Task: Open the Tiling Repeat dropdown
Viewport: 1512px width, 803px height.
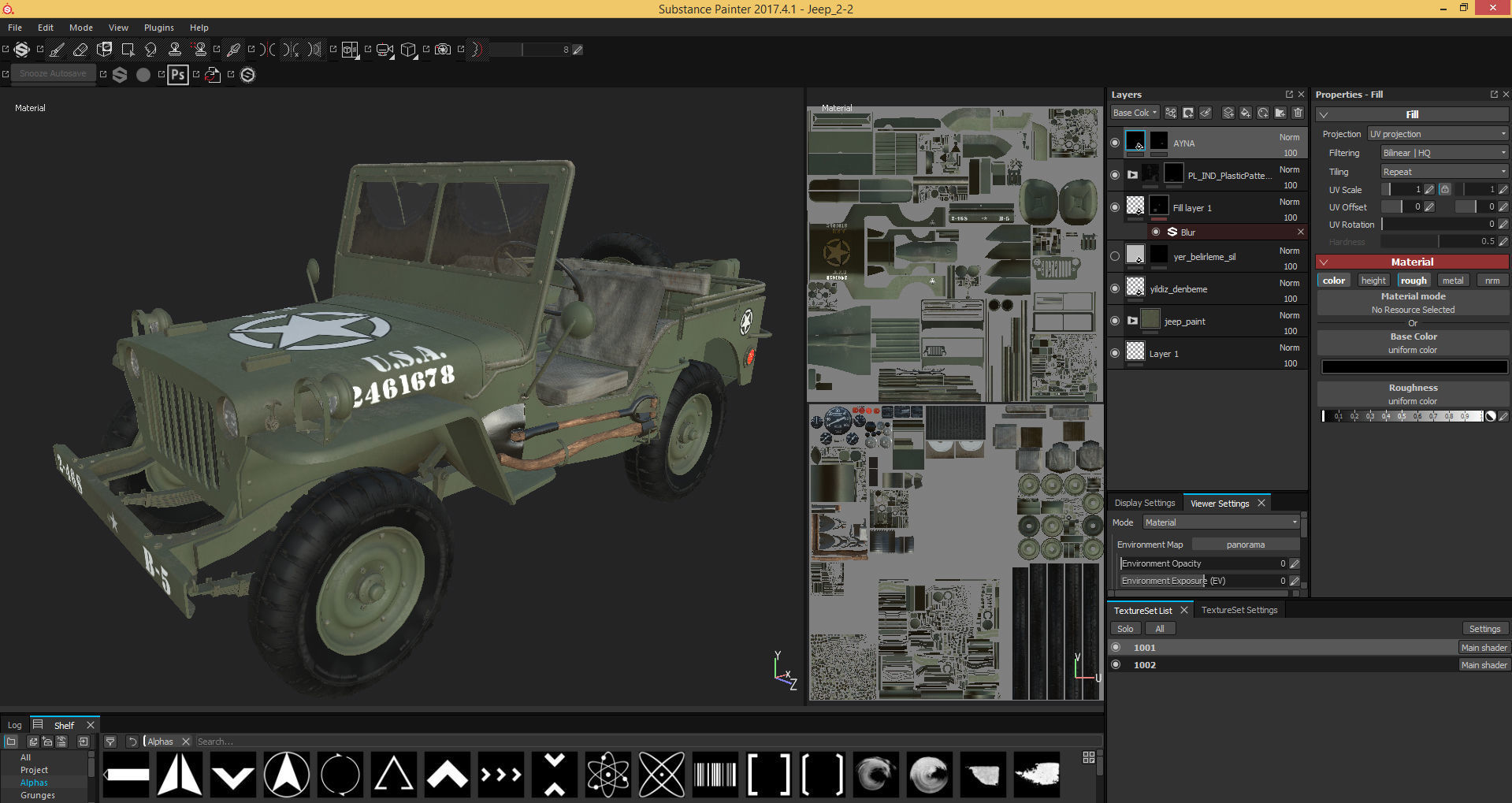Action: 1443,172
